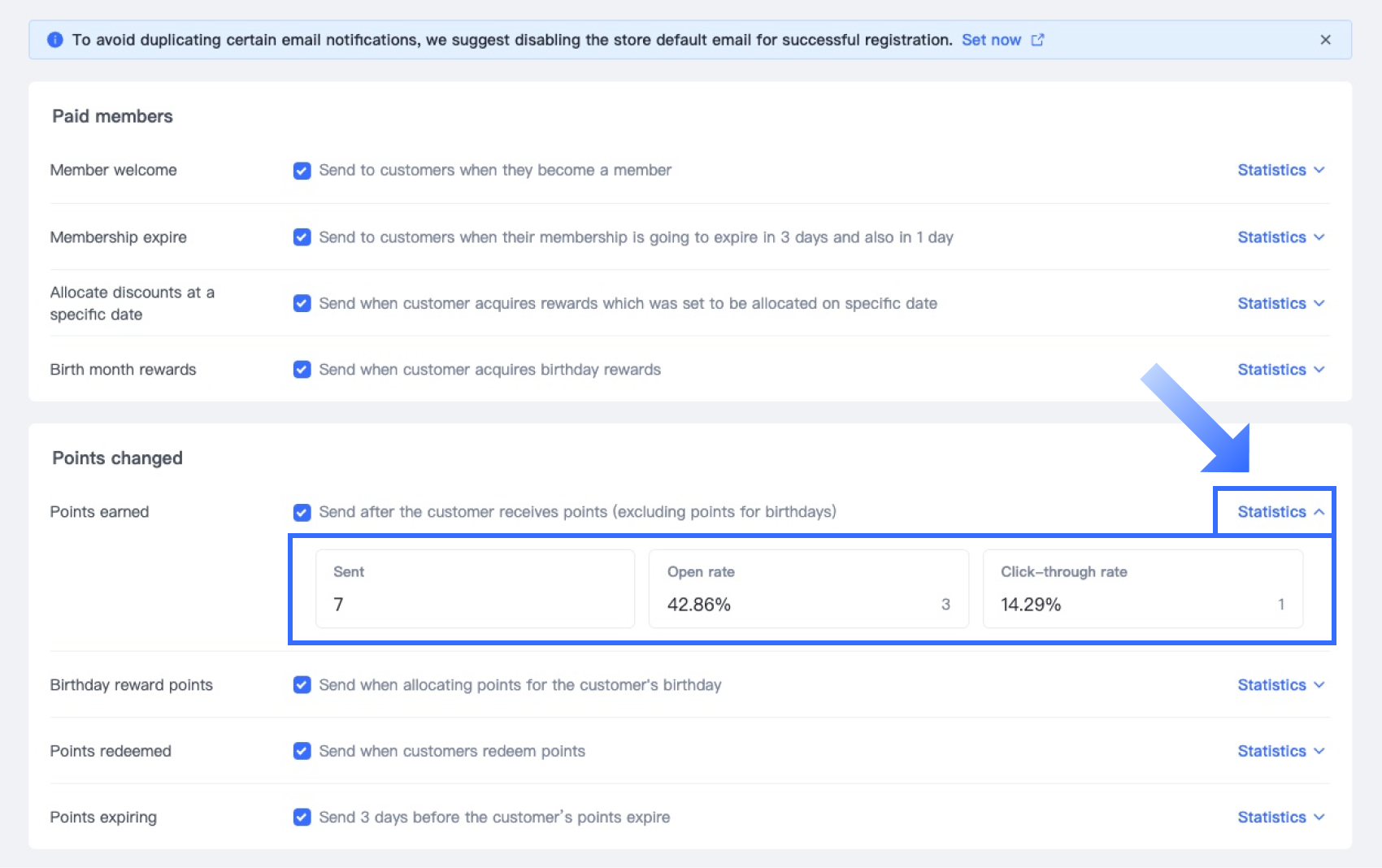Viewport: 1382px width, 868px height.
Task: Uncheck the Points redeemed email checkbox
Action: point(302,751)
